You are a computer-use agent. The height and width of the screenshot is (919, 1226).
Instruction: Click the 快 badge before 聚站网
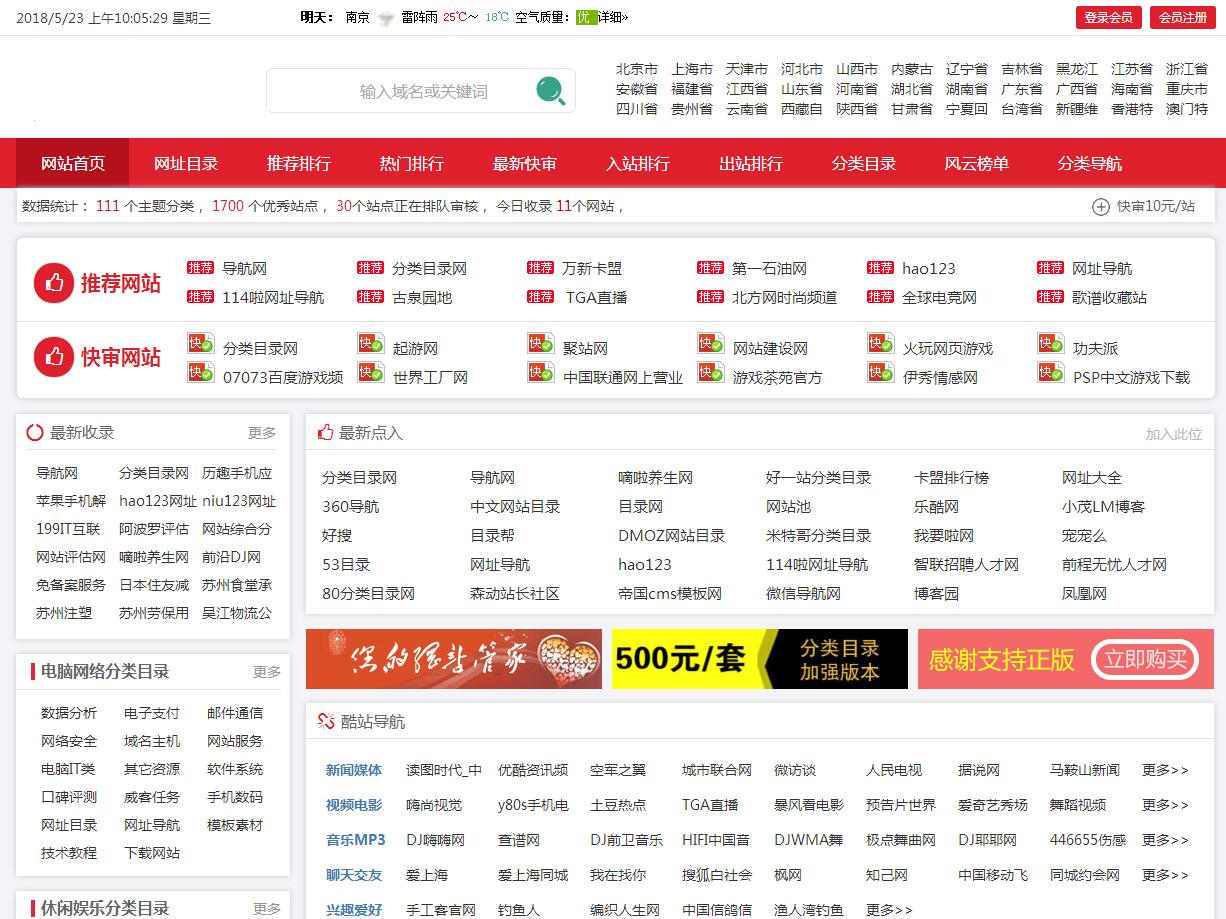(x=540, y=344)
